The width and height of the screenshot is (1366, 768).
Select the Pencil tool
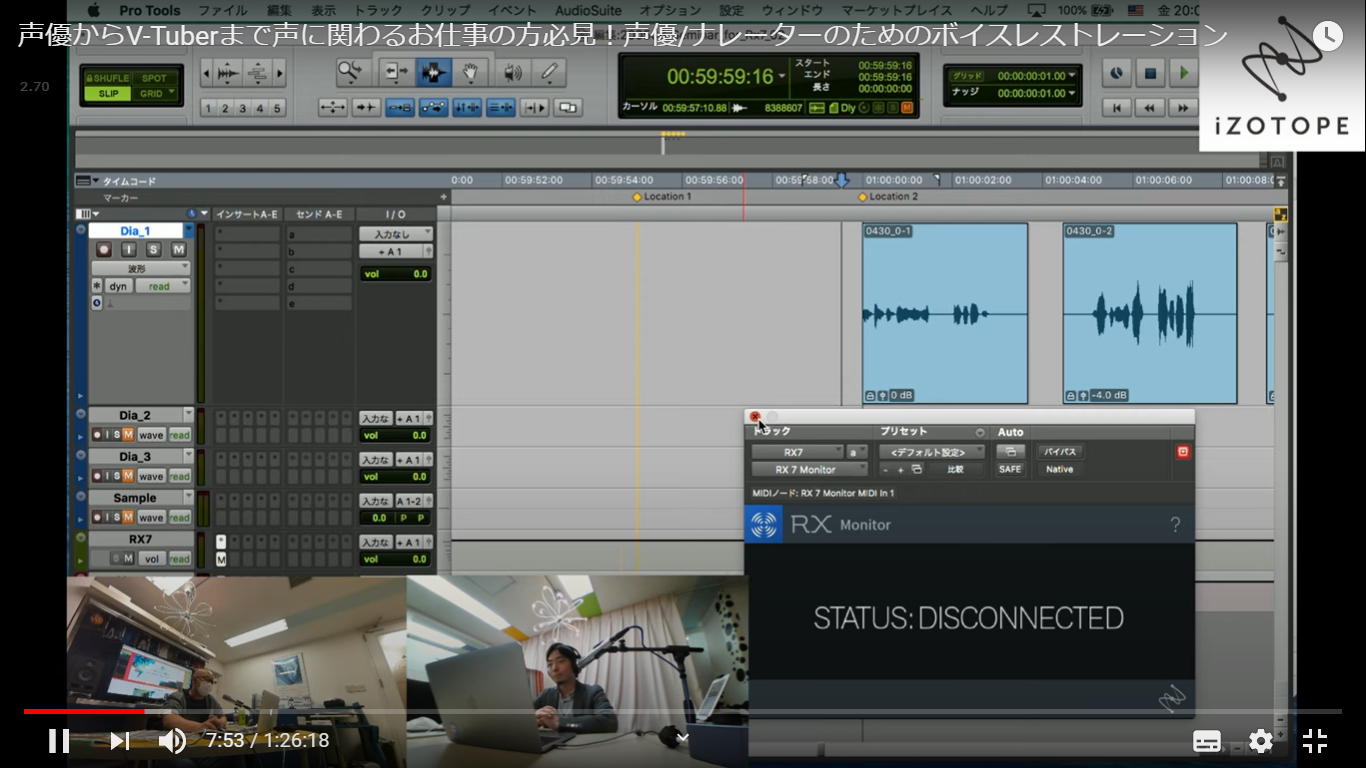[x=548, y=72]
